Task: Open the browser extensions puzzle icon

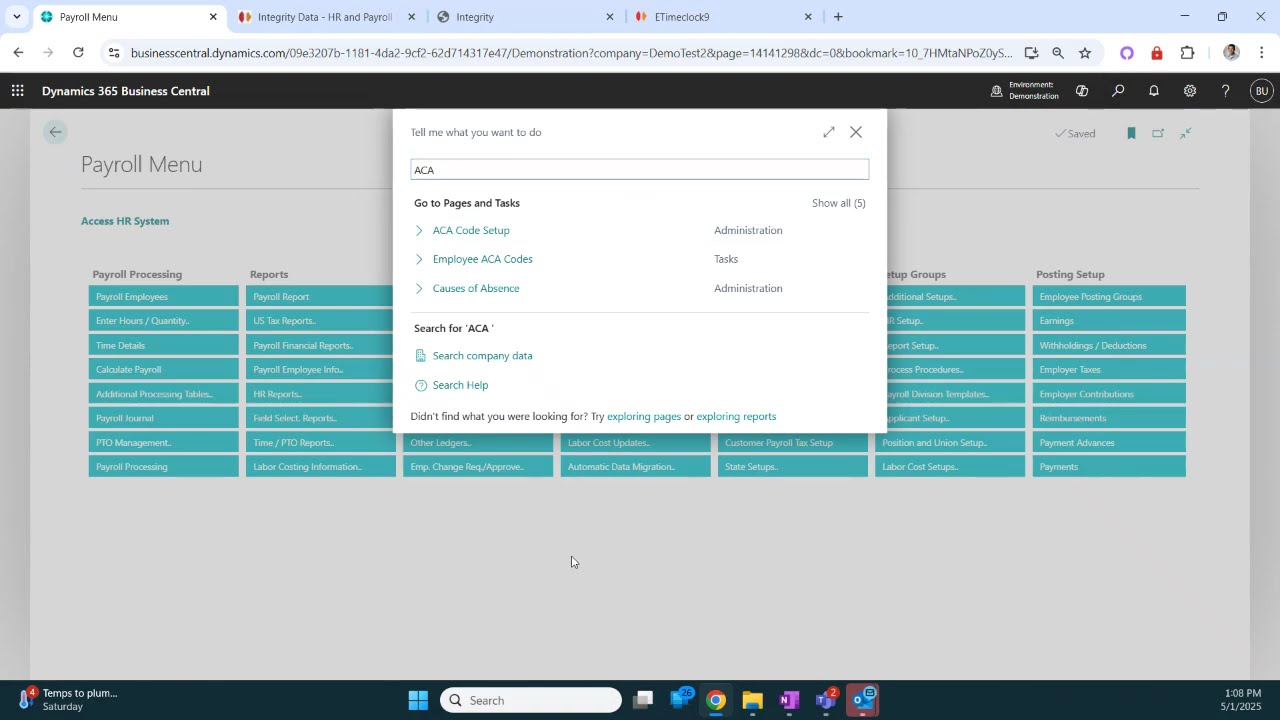Action: tap(1188, 53)
